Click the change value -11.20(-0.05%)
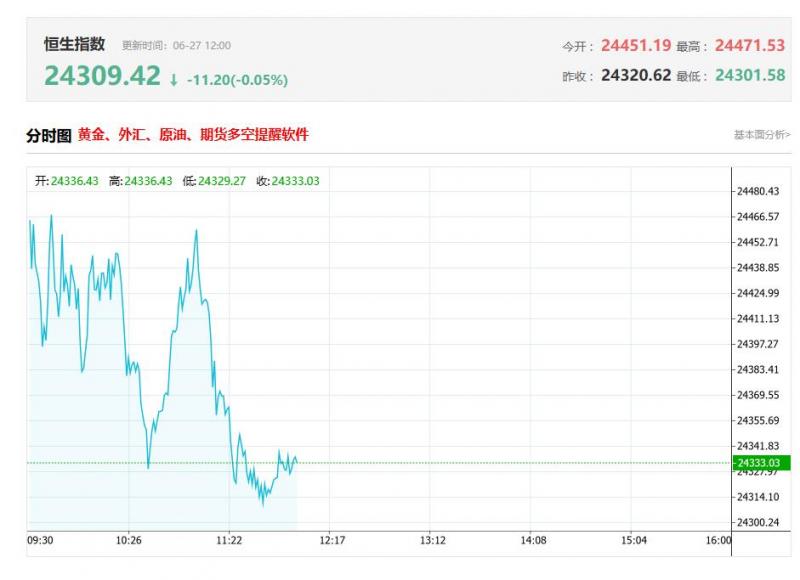Image resolution: width=800 pixels, height=580 pixels. click(237, 80)
